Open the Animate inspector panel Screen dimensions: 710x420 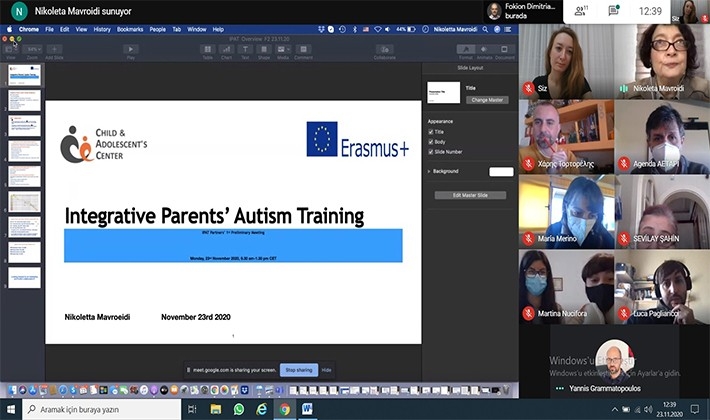pos(485,49)
